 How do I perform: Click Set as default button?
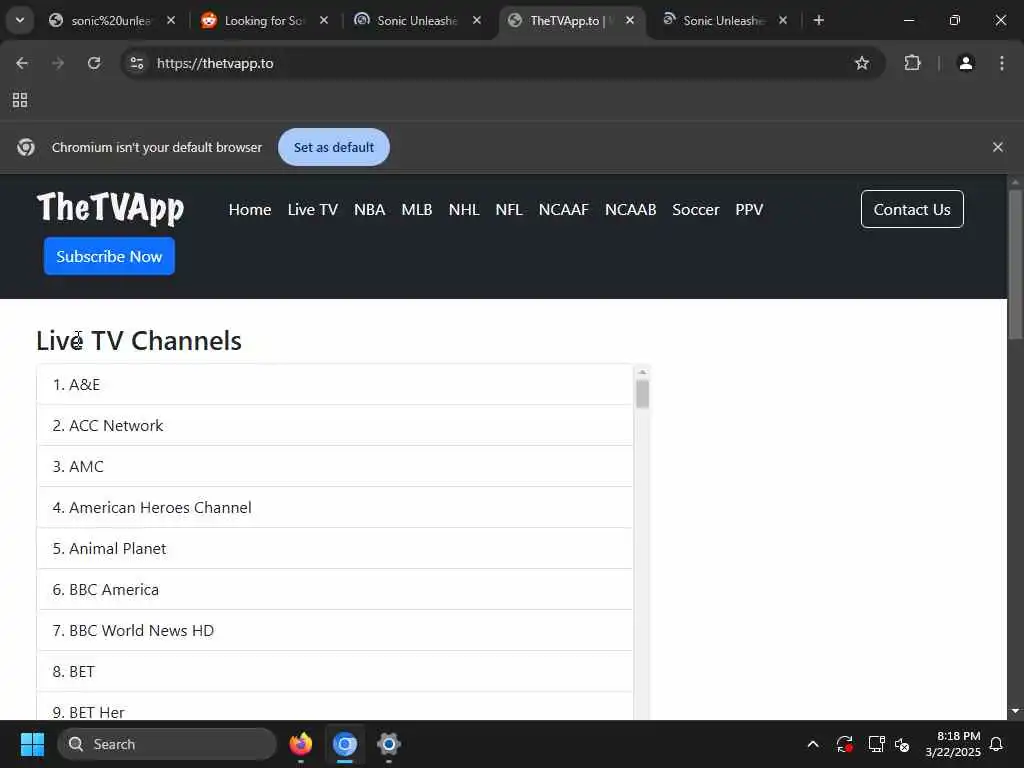point(334,147)
